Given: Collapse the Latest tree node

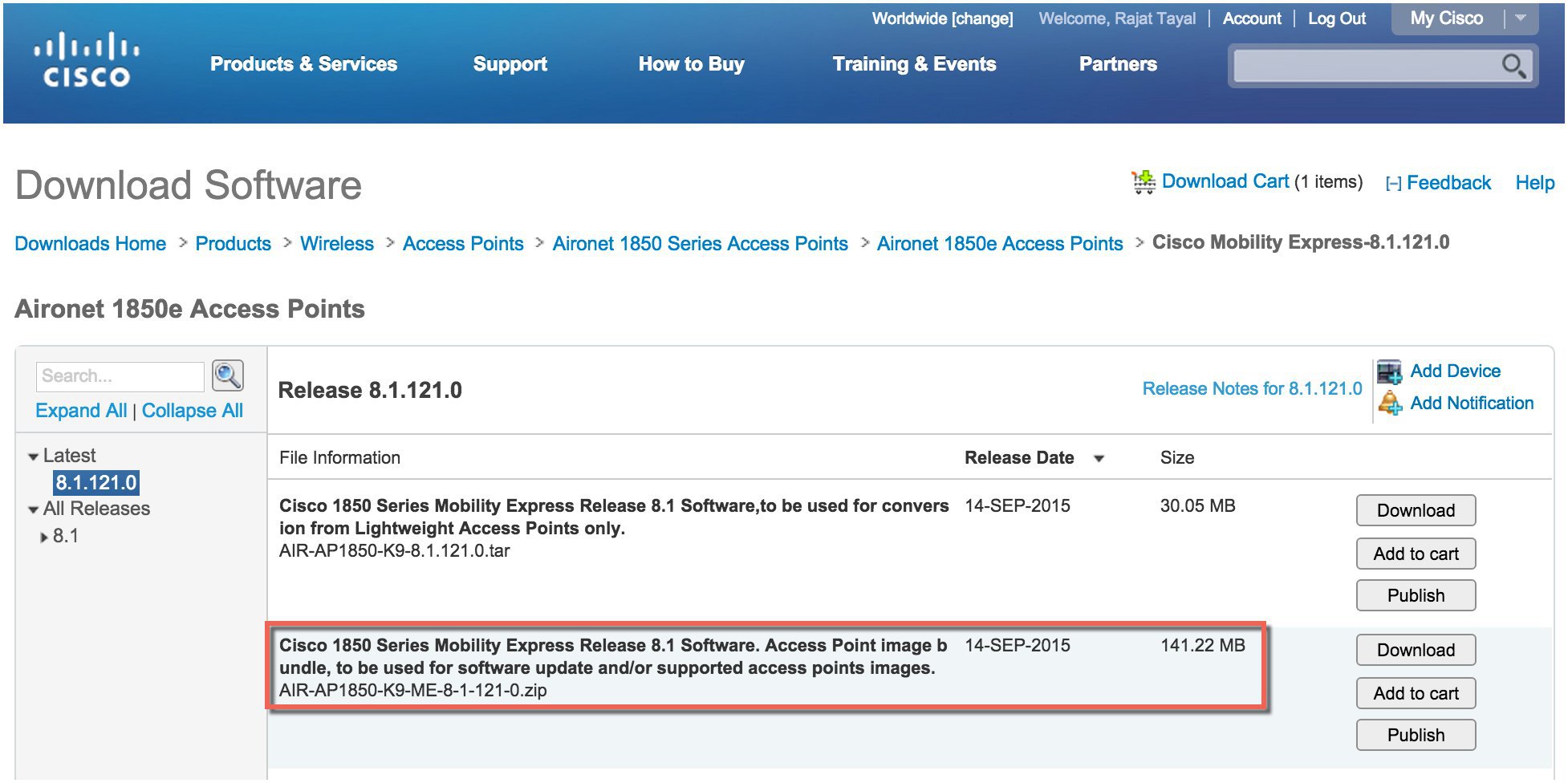Looking at the screenshot, I should (33, 456).
